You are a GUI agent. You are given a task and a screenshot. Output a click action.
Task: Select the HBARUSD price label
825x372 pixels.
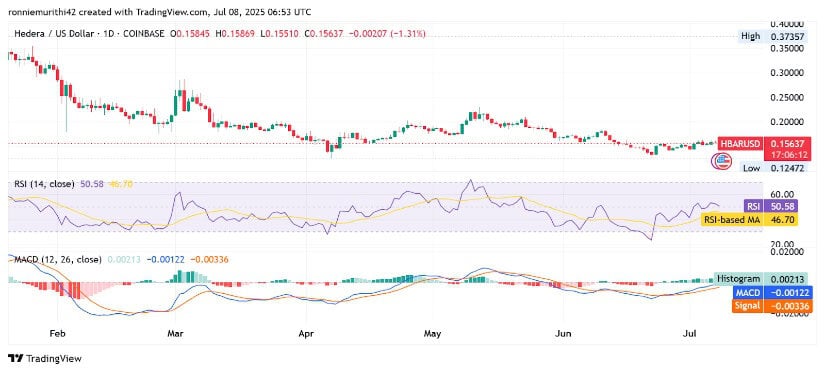[739, 143]
